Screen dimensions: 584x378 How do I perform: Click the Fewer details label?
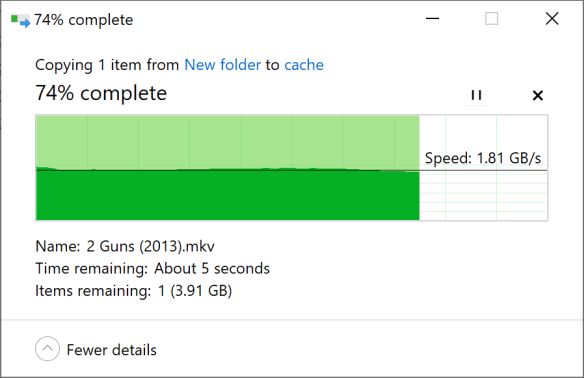[111, 350]
